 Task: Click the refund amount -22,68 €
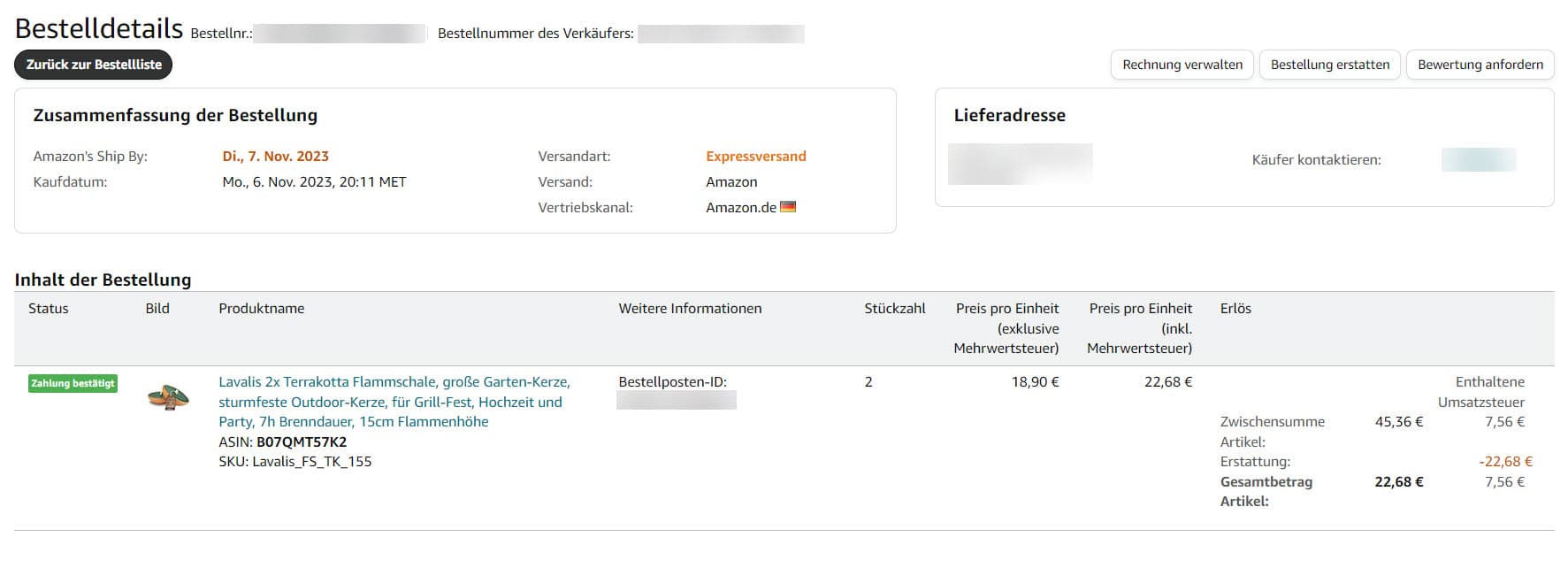1504,461
